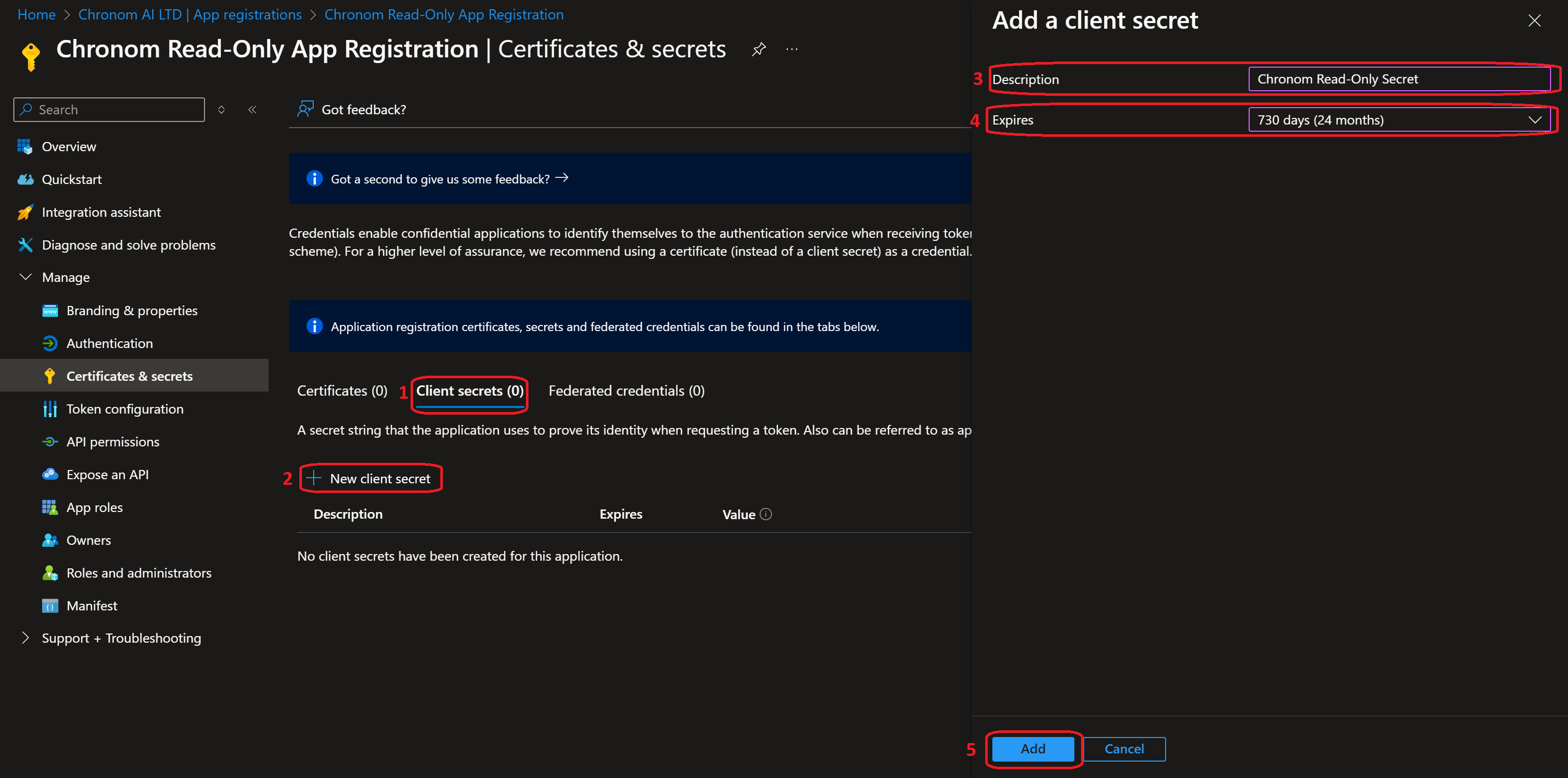Click Add to create the secret
This screenshot has height=778, width=1568.
pyautogui.click(x=1032, y=749)
